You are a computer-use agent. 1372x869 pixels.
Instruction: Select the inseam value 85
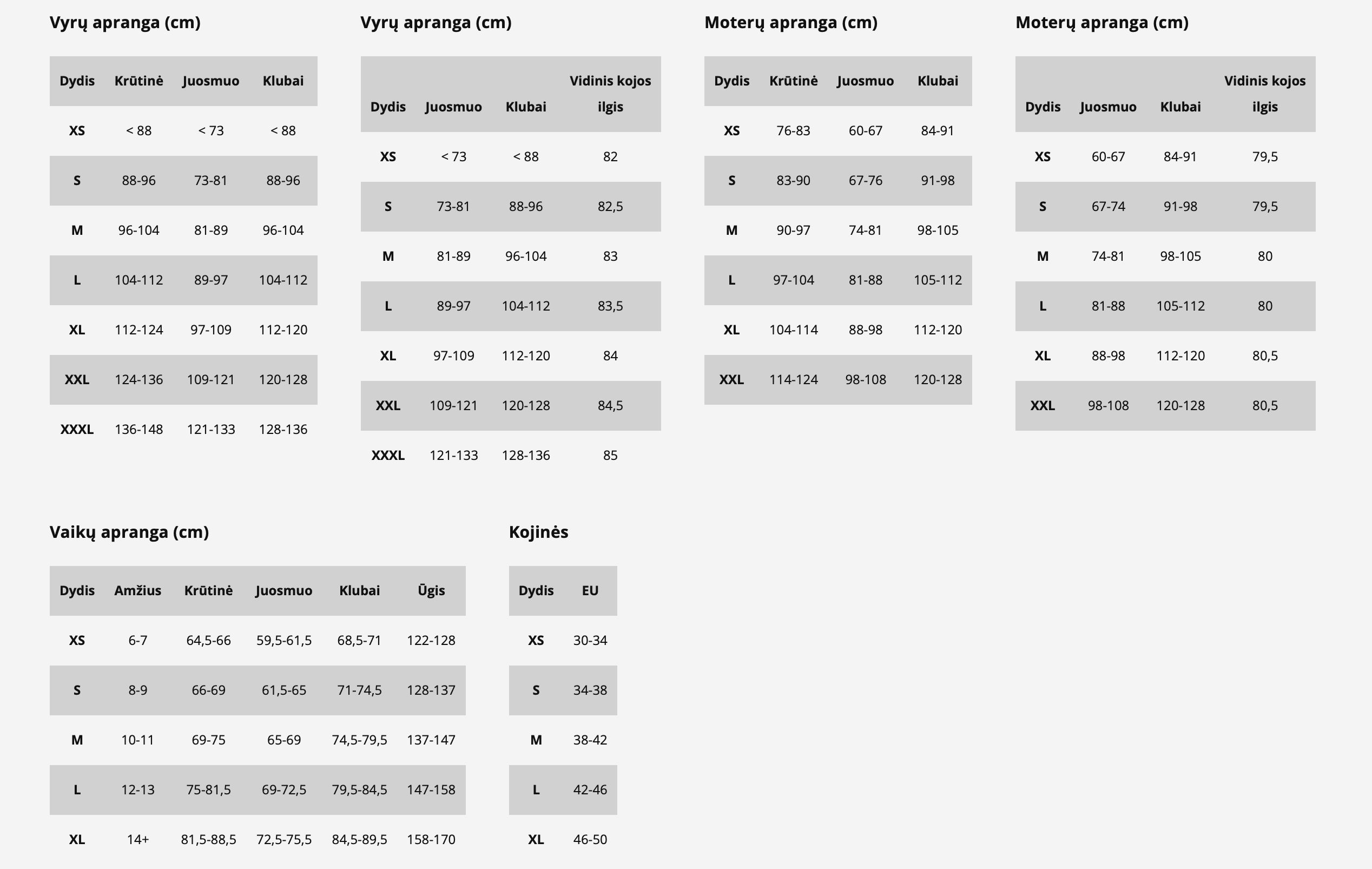[x=610, y=456]
